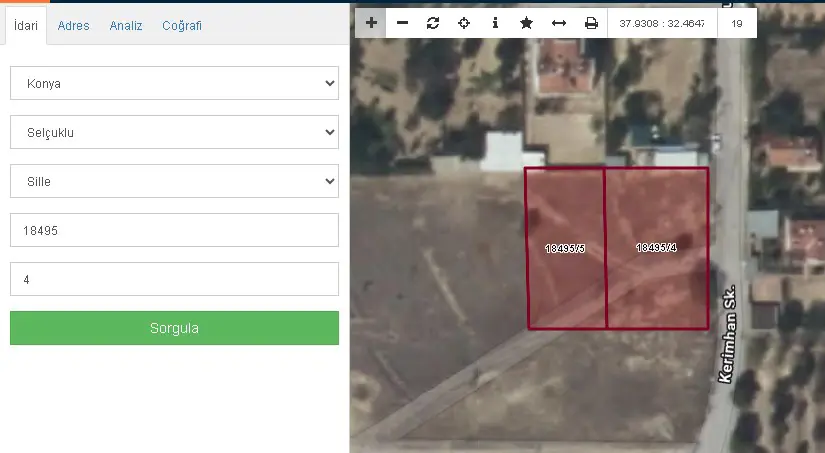Focus the parcel number field 4
825x453 pixels.
pyautogui.click(x=174, y=279)
